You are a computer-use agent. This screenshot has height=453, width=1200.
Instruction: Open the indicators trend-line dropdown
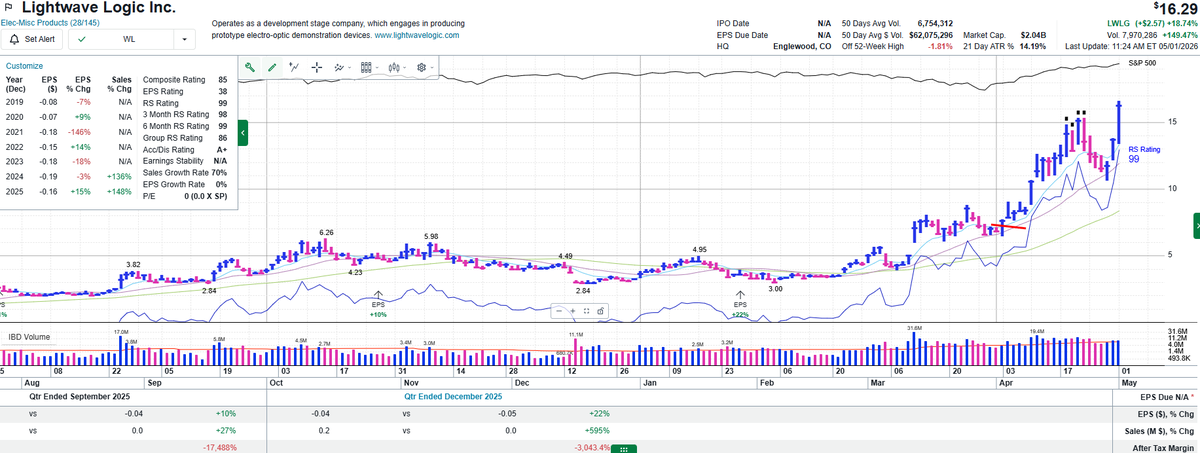click(x=341, y=67)
